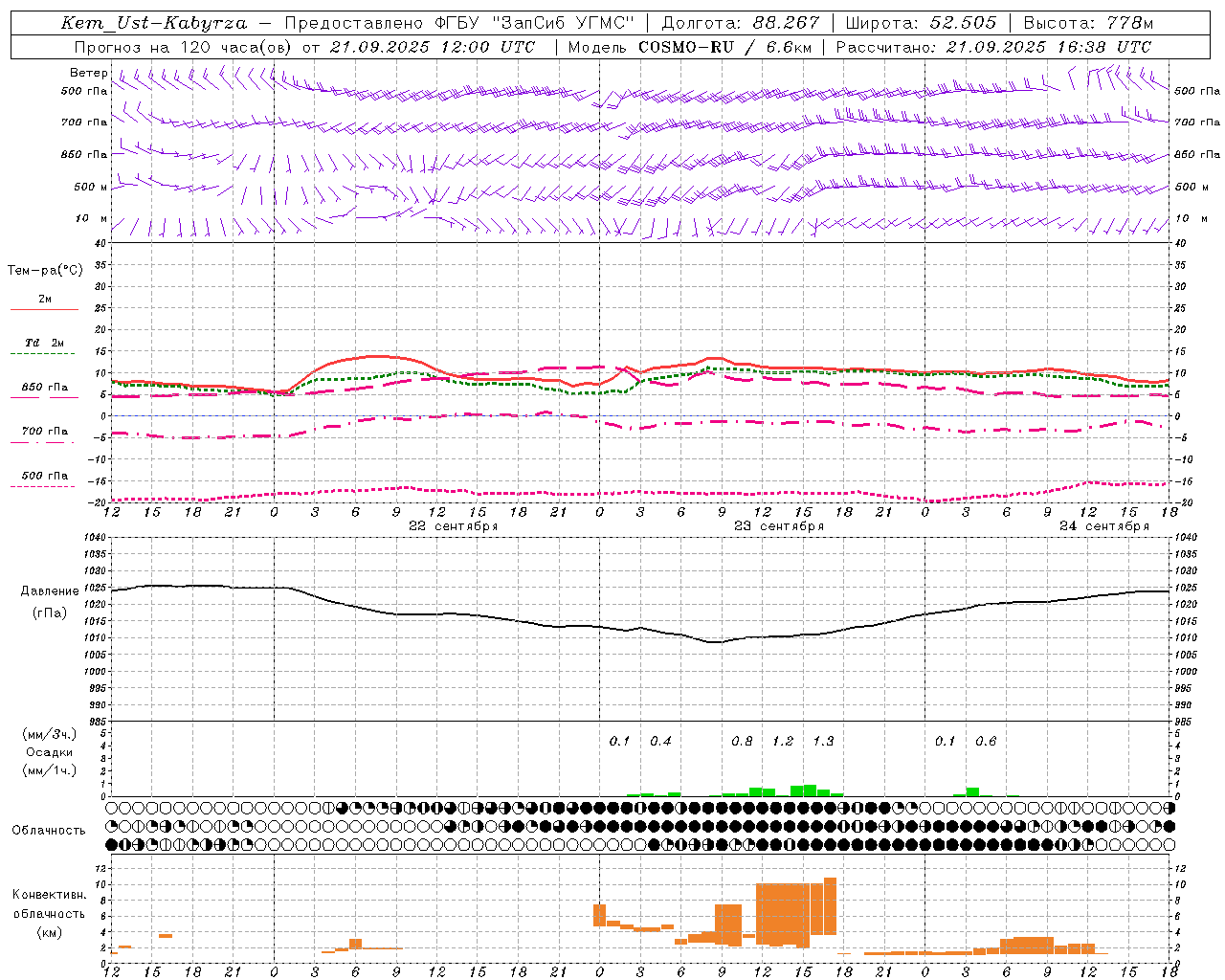This screenshot has height=980, width=1225.
Task: Click the station name Kem_Ust-Kabyrza
Action: [x=154, y=23]
